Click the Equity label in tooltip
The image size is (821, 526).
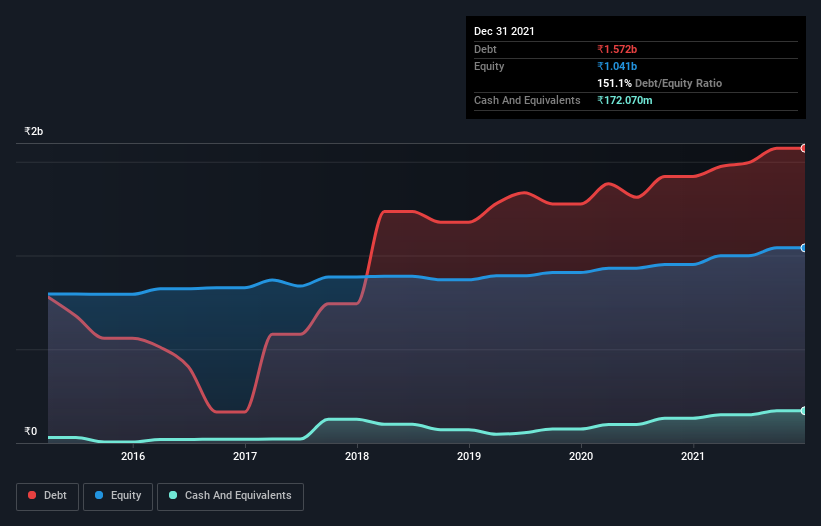coord(489,66)
